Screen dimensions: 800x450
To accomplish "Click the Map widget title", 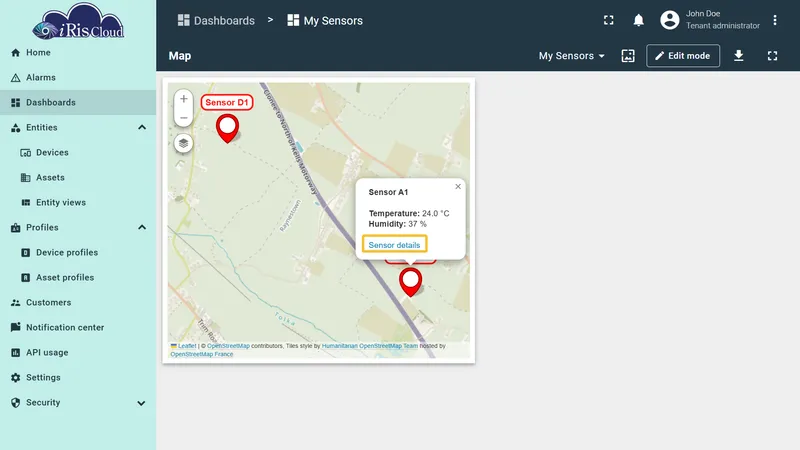I will click(x=180, y=56).
